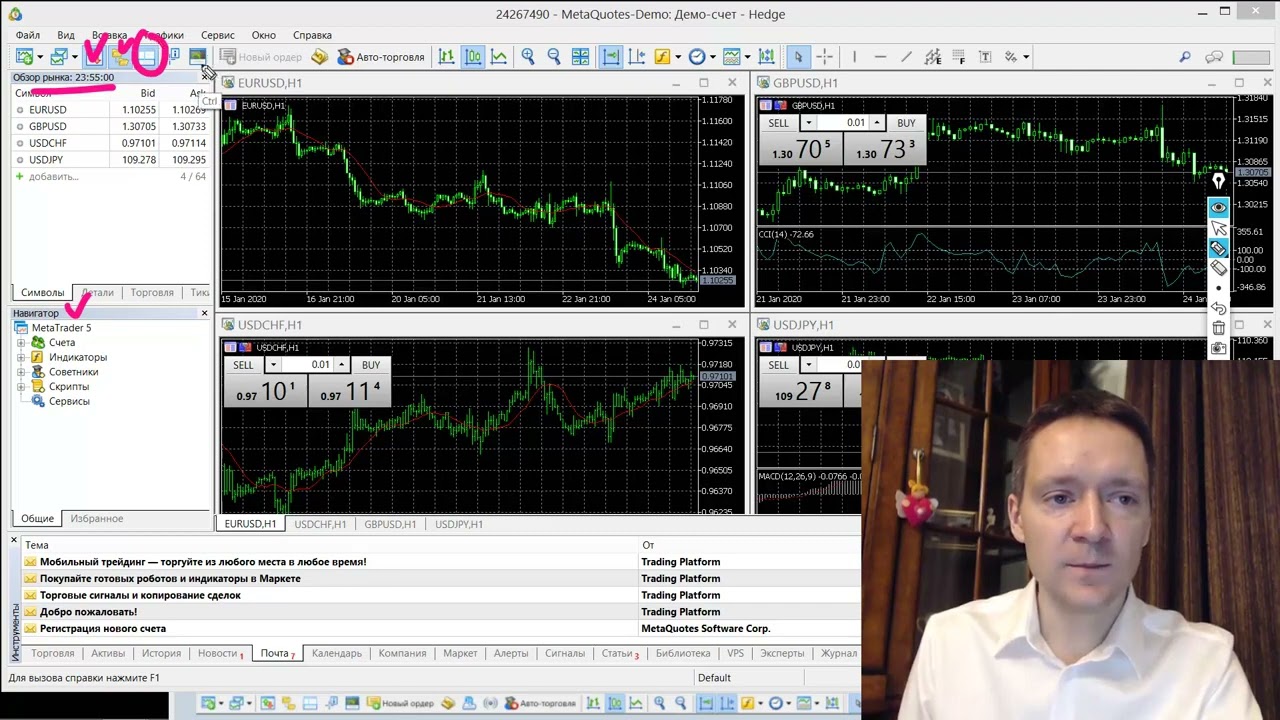Image resolution: width=1280 pixels, height=720 pixels.
Task: Open the Файл menu
Action: tap(28, 35)
